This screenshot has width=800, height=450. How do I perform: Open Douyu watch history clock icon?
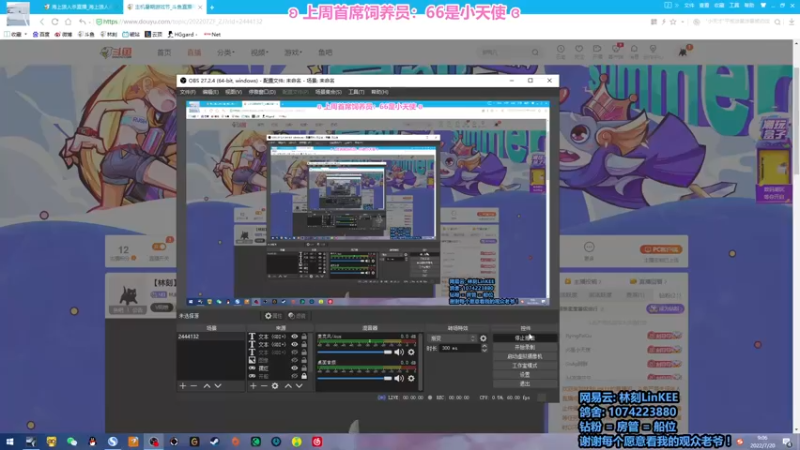pyautogui.click(x=561, y=51)
